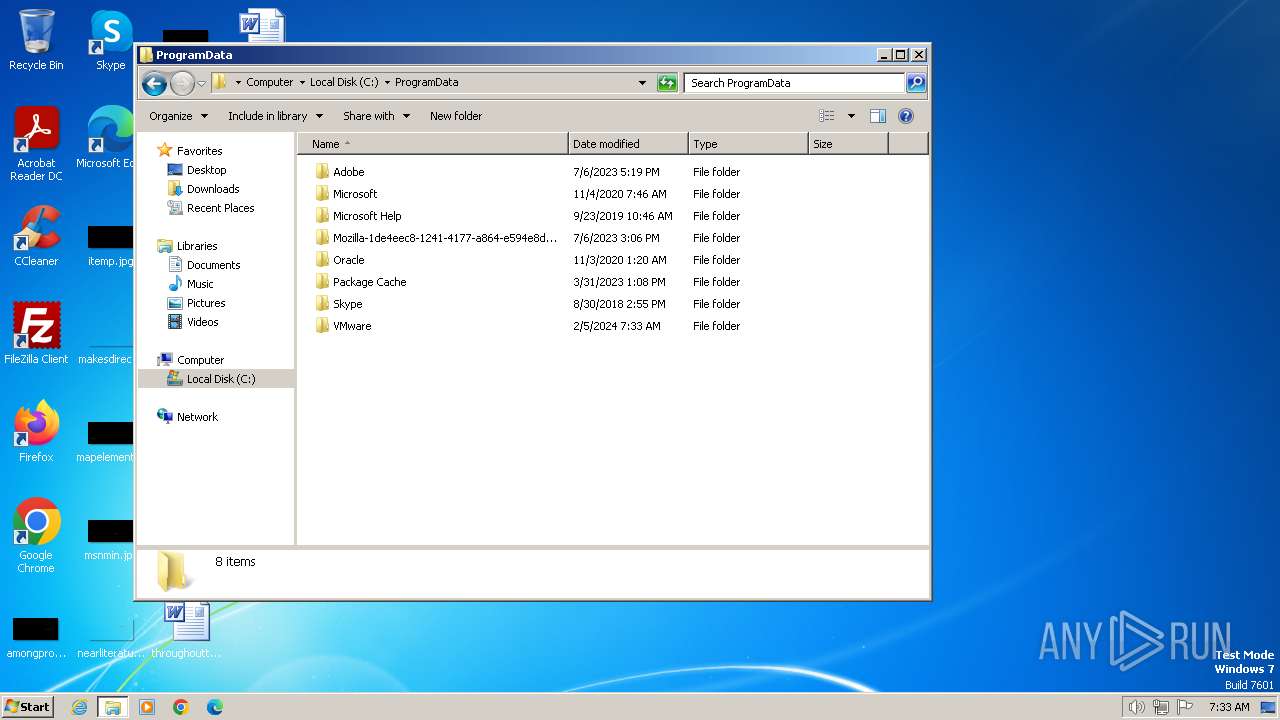Click the Explorer Forward arrow button
Screen dimensions: 1280x720
coord(182,83)
